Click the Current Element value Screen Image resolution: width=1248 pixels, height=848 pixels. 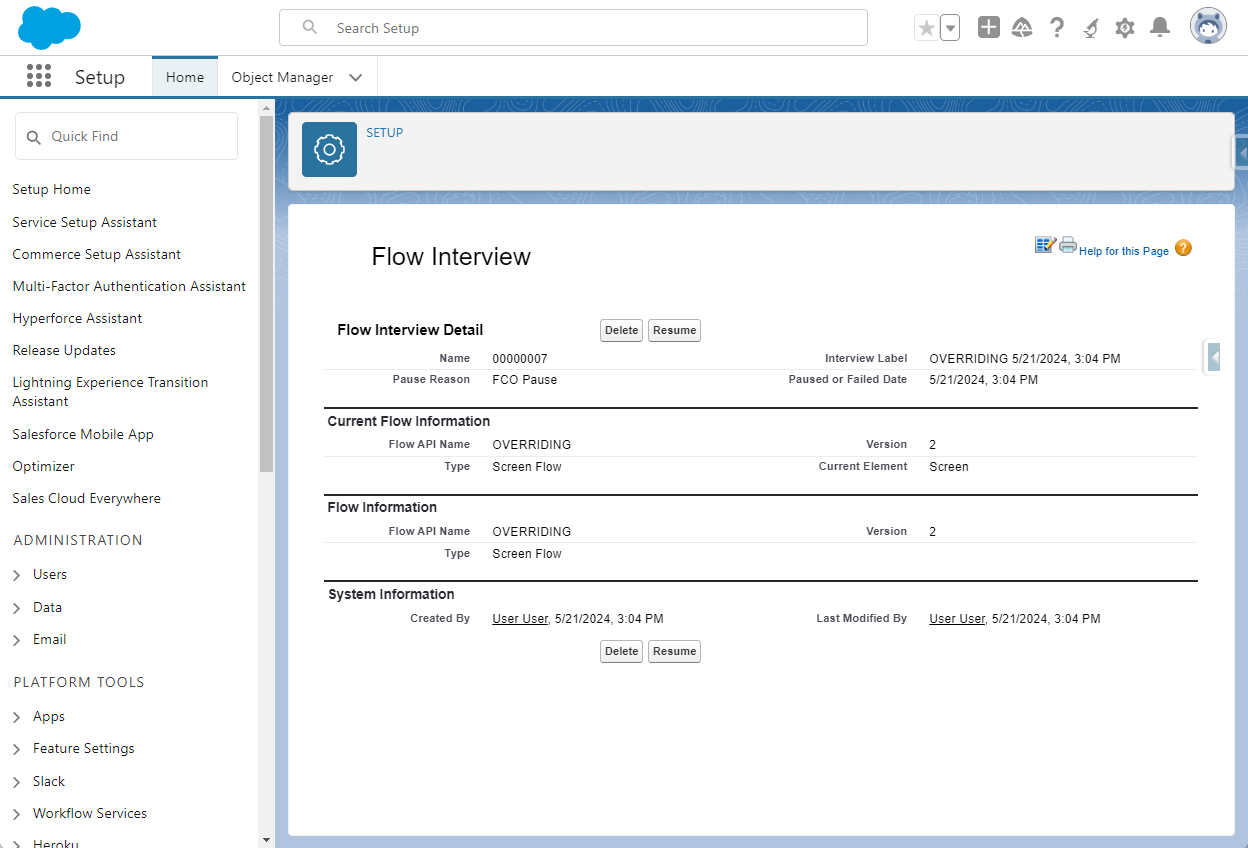949,466
